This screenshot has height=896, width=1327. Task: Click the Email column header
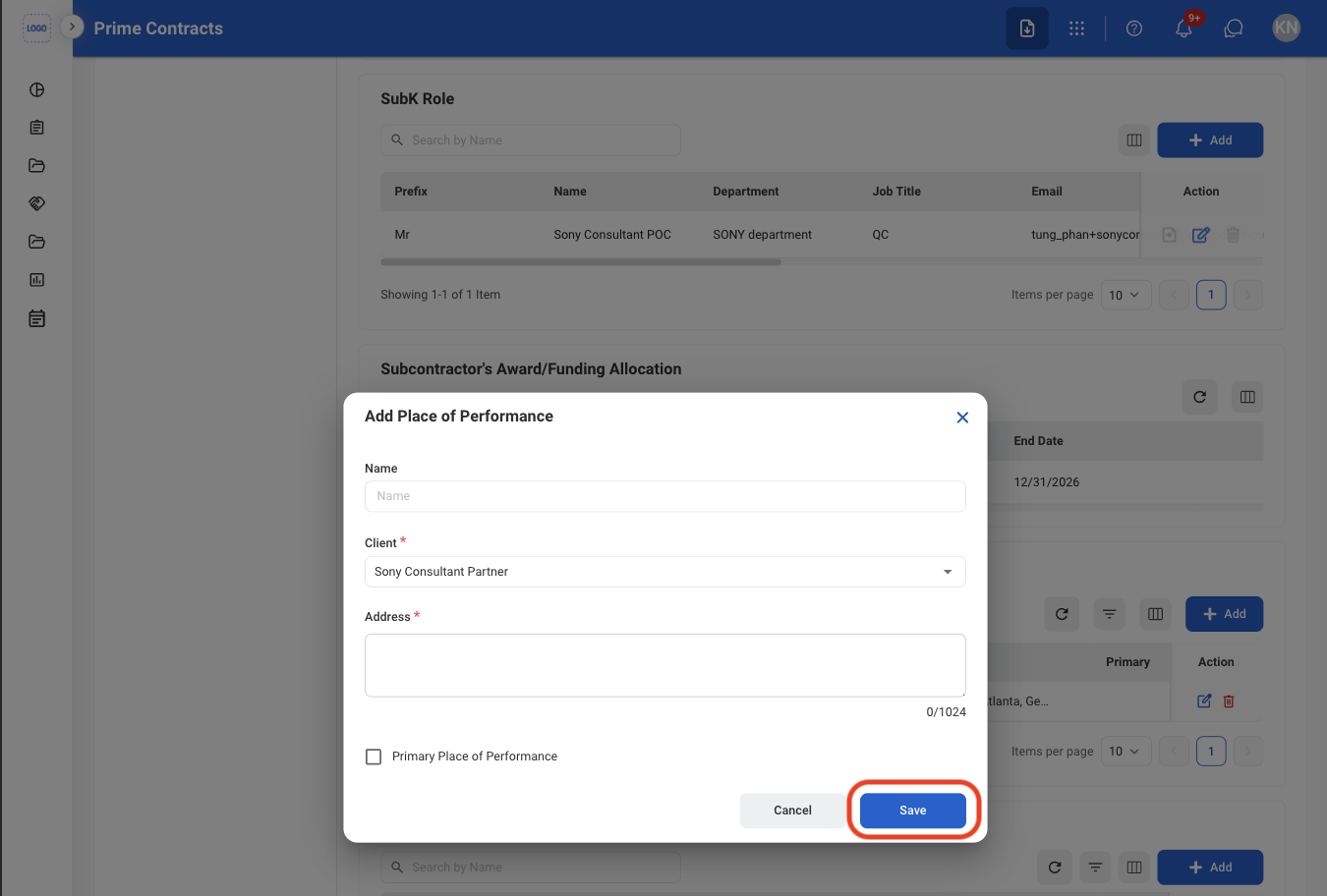1047,192
